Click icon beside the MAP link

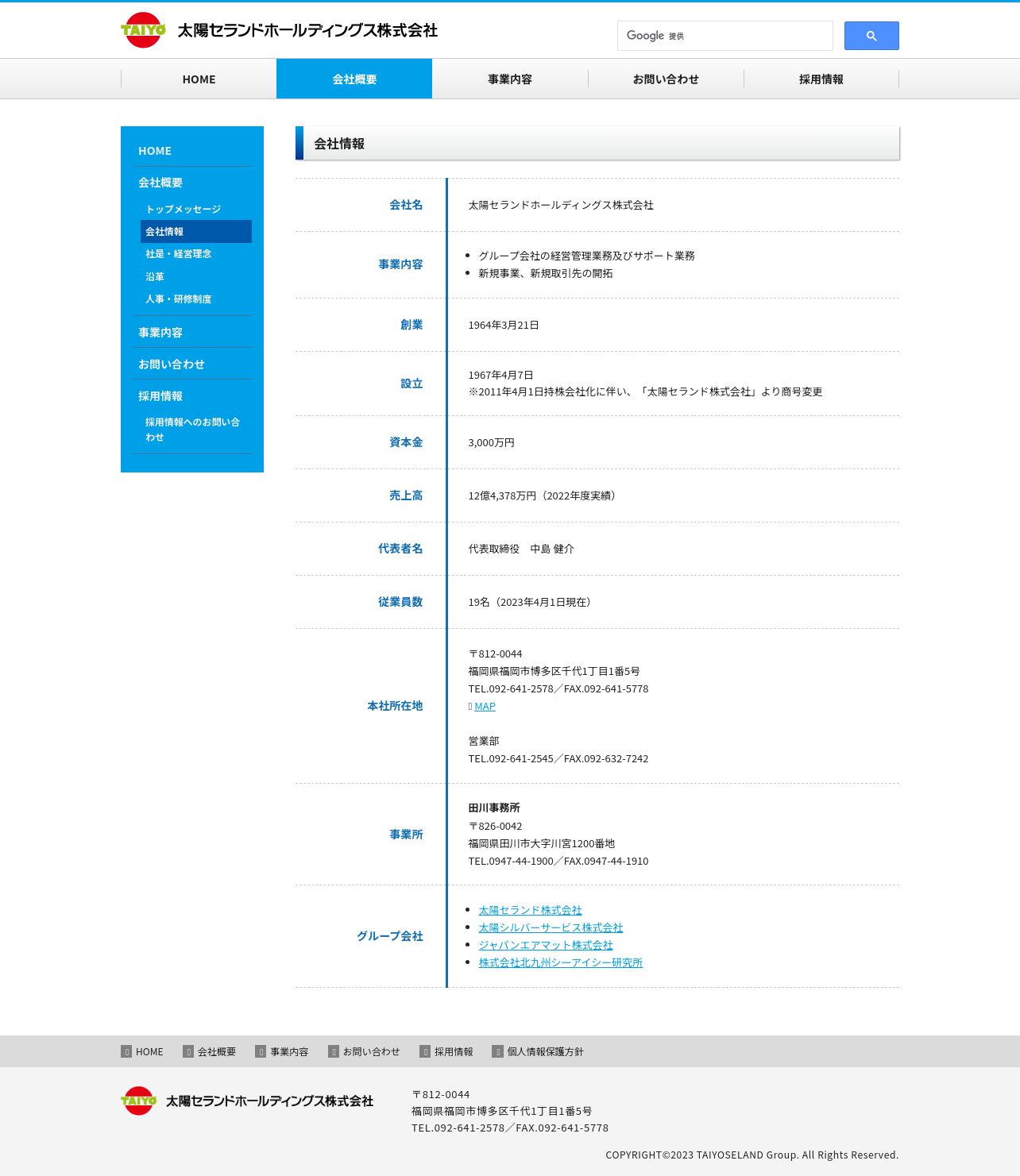[x=470, y=707]
